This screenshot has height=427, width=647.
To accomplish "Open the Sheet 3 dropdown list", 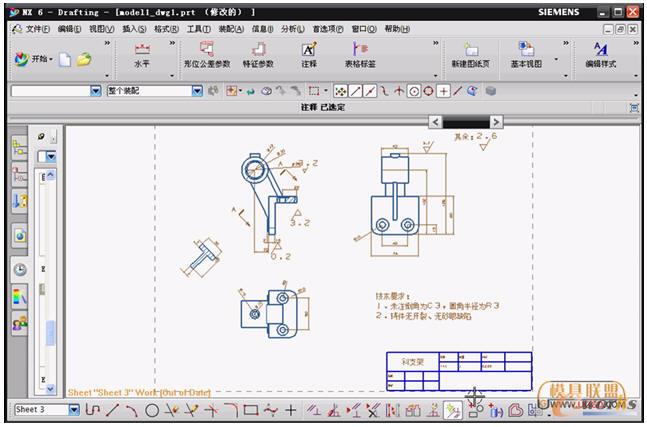I will [x=74, y=410].
